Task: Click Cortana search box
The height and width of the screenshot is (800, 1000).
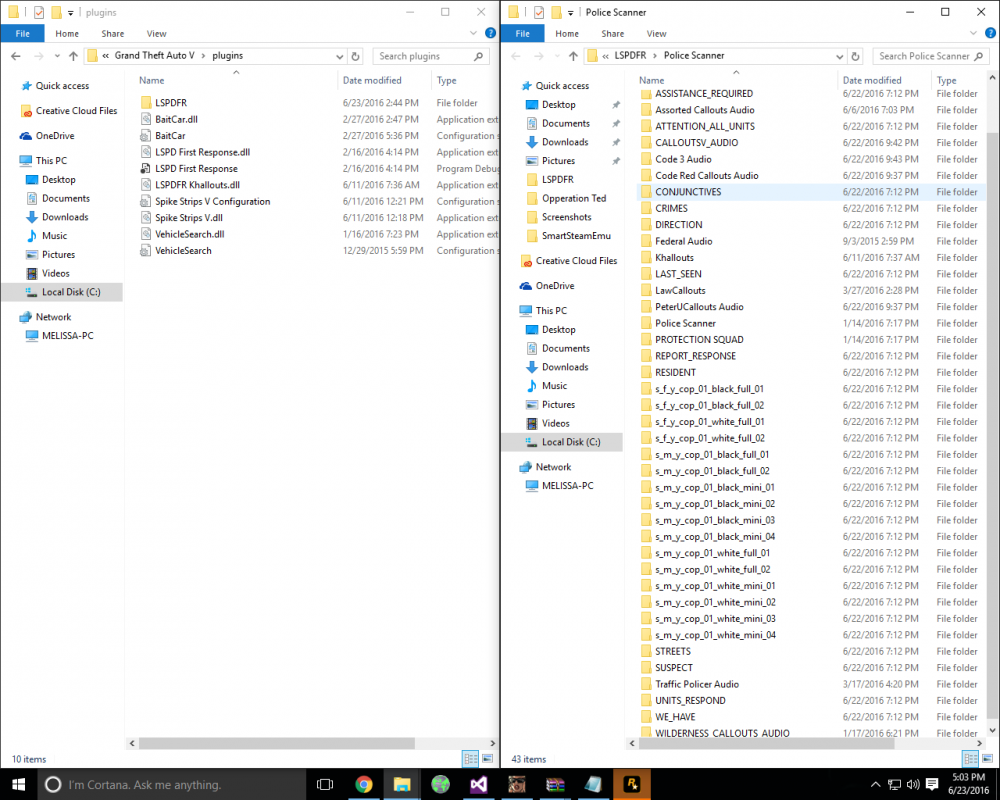Action: pos(170,784)
